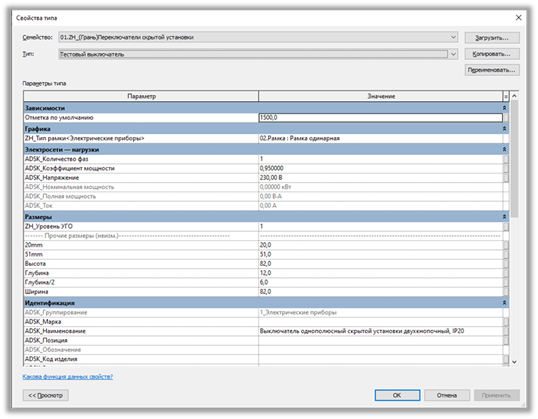The width and height of the screenshot is (538, 419).
Task: Open the Тип dropdown list
Action: point(453,54)
